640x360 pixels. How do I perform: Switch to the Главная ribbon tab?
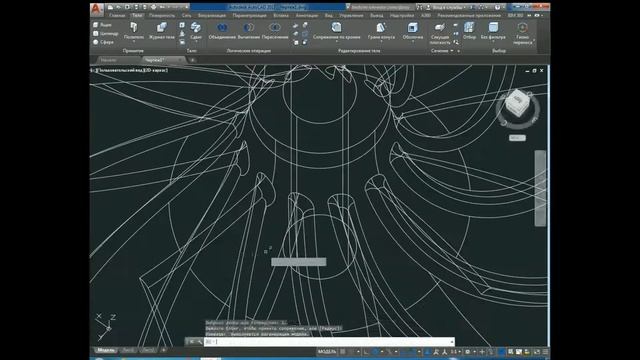(x=117, y=16)
